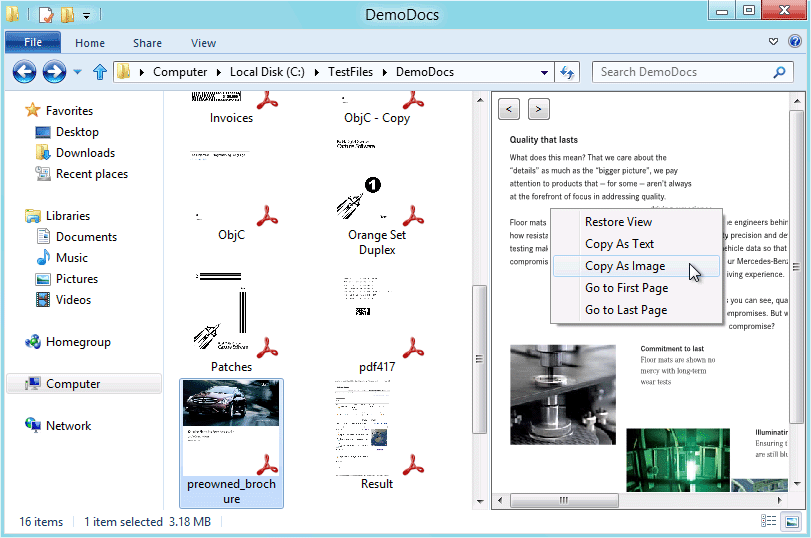Click the window folder icon in title bar
This screenshot has height=538, width=811.
click(13, 14)
